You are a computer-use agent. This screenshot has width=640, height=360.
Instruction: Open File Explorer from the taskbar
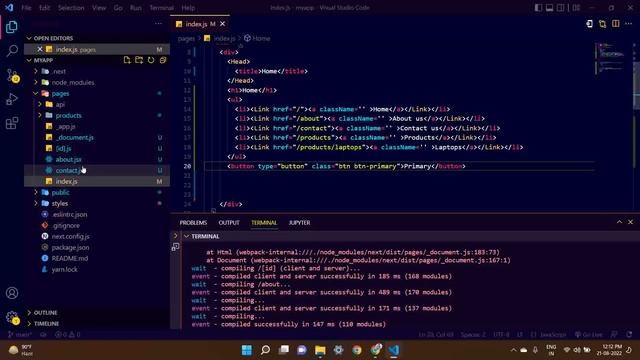pos(320,350)
